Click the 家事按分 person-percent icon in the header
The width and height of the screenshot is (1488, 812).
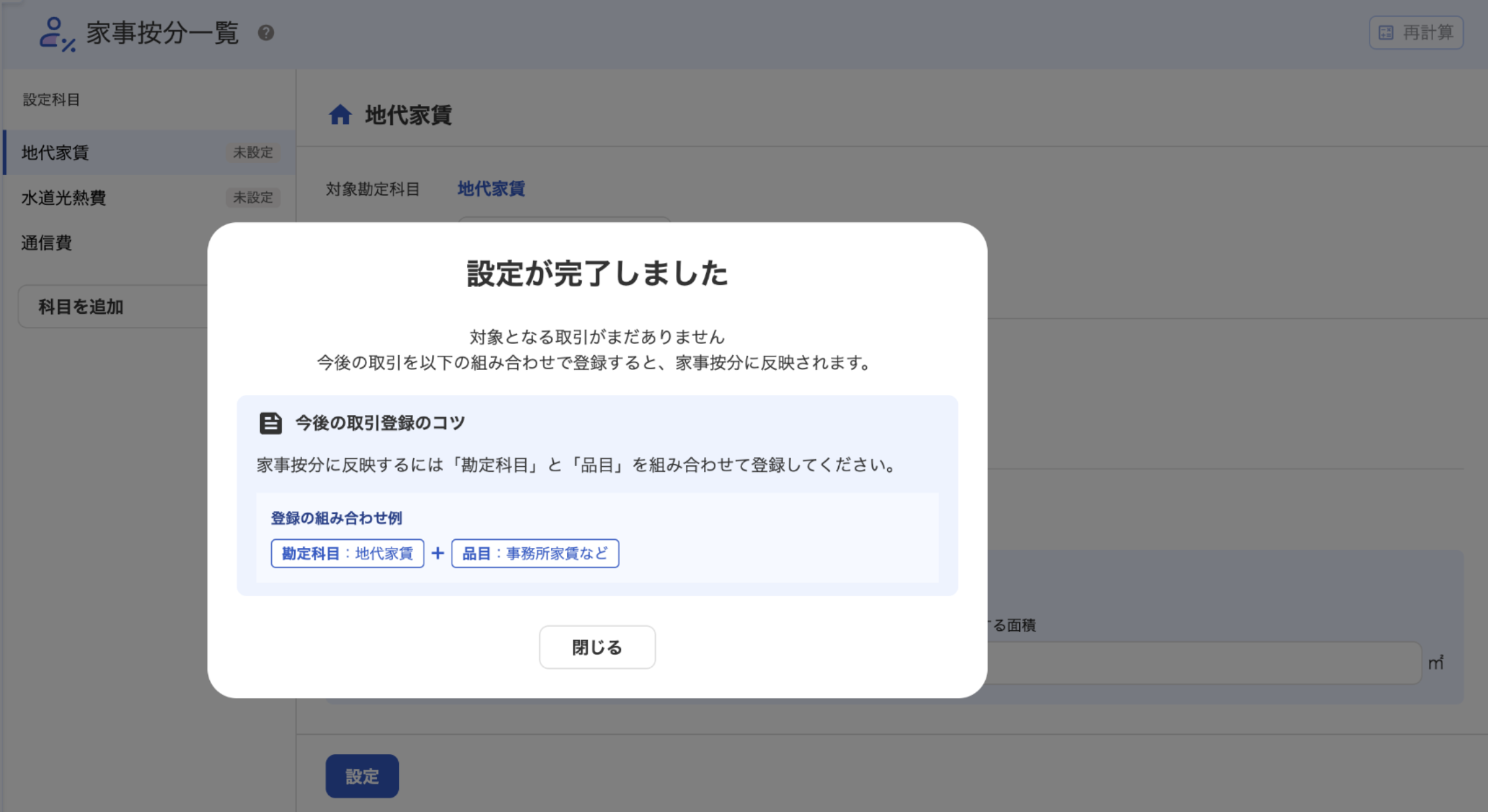coord(57,34)
